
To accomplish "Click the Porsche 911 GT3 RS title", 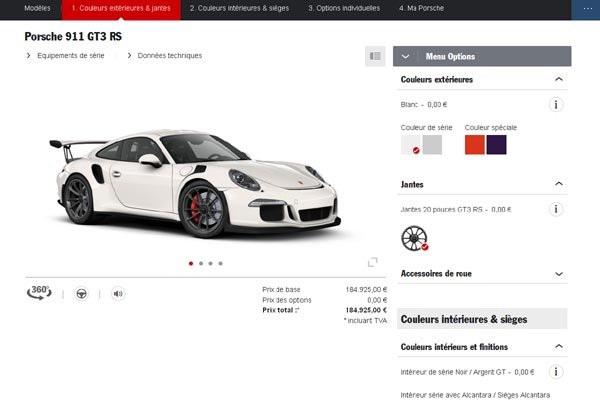I will click(x=73, y=36).
